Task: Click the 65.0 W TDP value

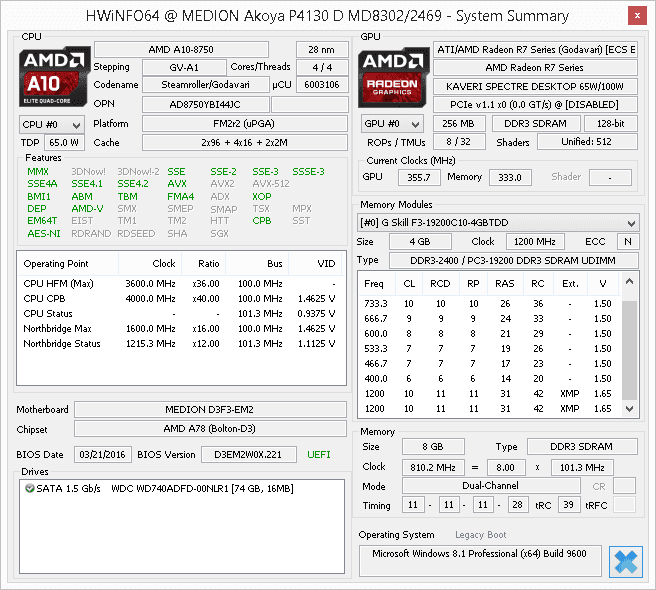Action: pyautogui.click(x=64, y=143)
